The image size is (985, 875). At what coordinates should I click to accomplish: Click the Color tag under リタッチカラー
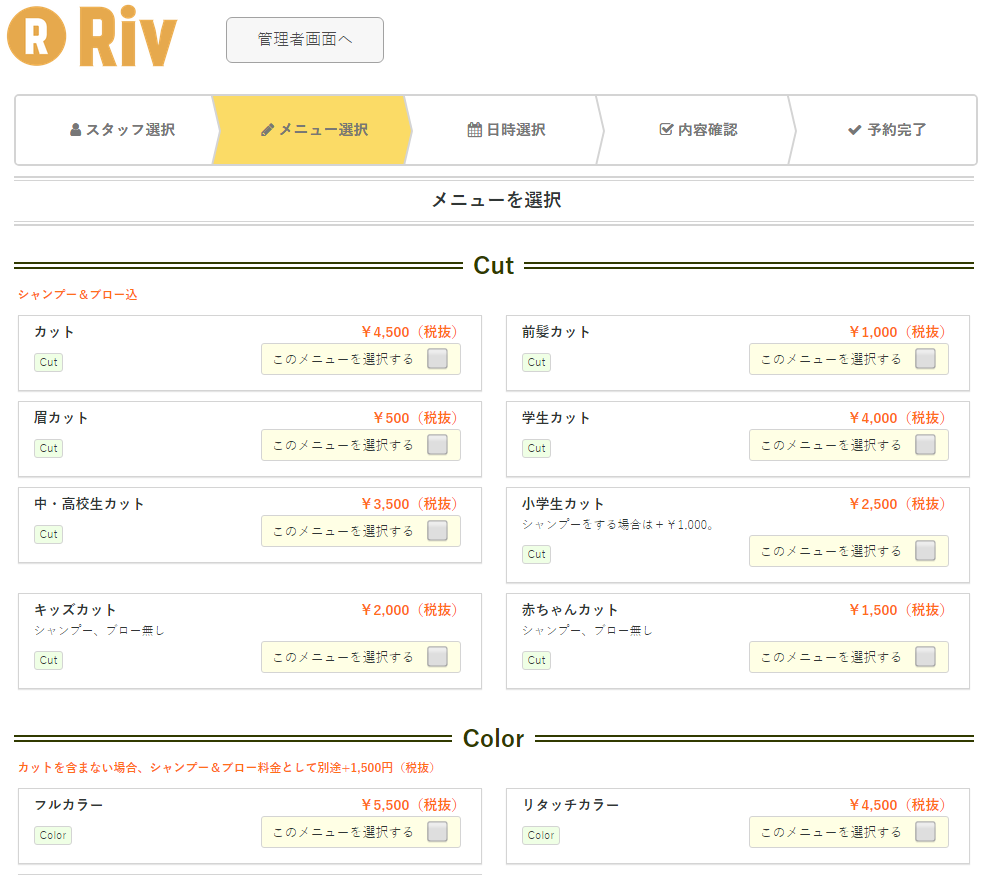coord(541,835)
